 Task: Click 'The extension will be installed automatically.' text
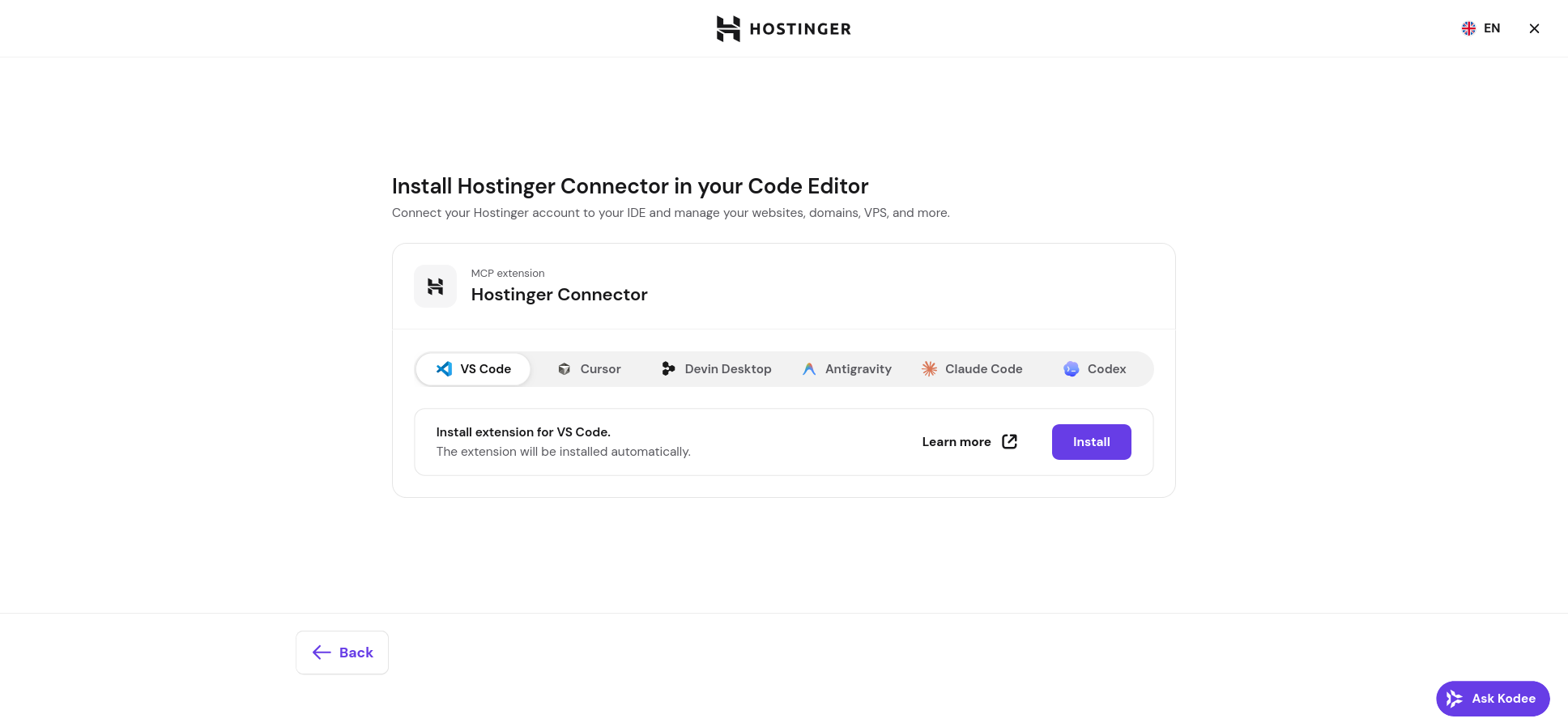(x=563, y=452)
